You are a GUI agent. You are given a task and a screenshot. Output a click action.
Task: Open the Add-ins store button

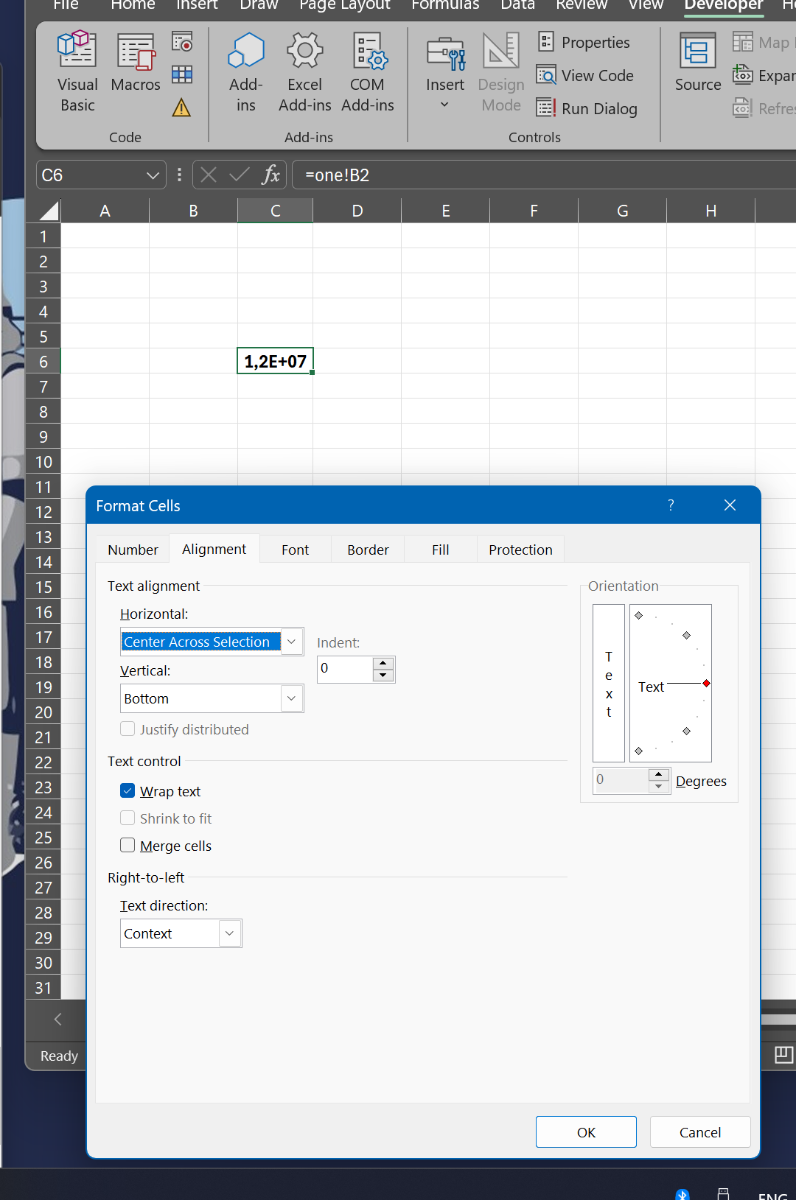tap(246, 72)
